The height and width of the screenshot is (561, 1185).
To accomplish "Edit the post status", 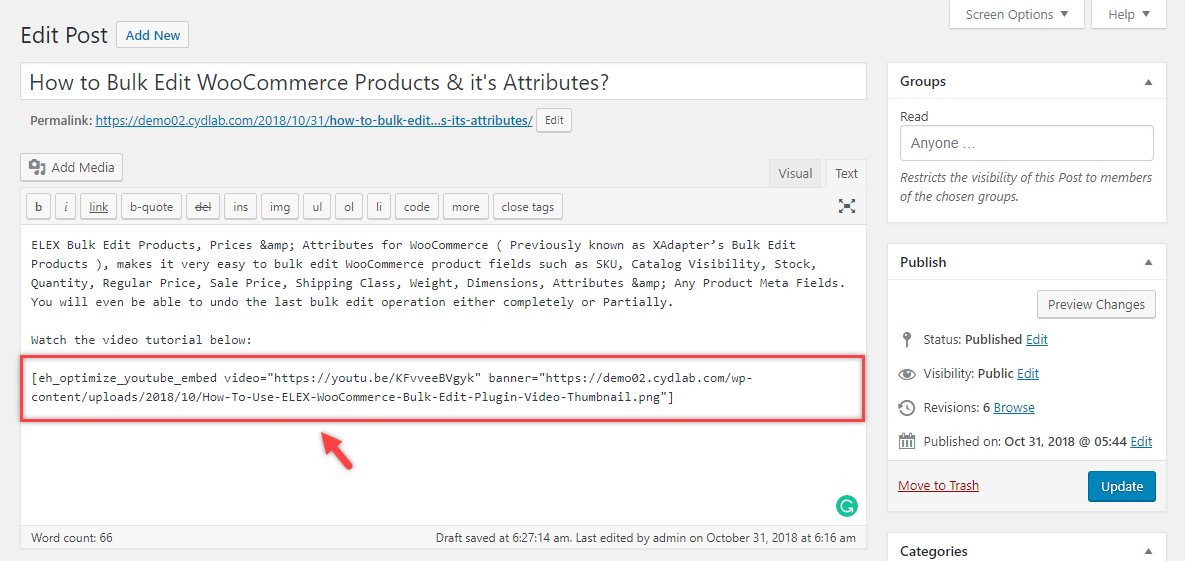I will coord(1037,339).
